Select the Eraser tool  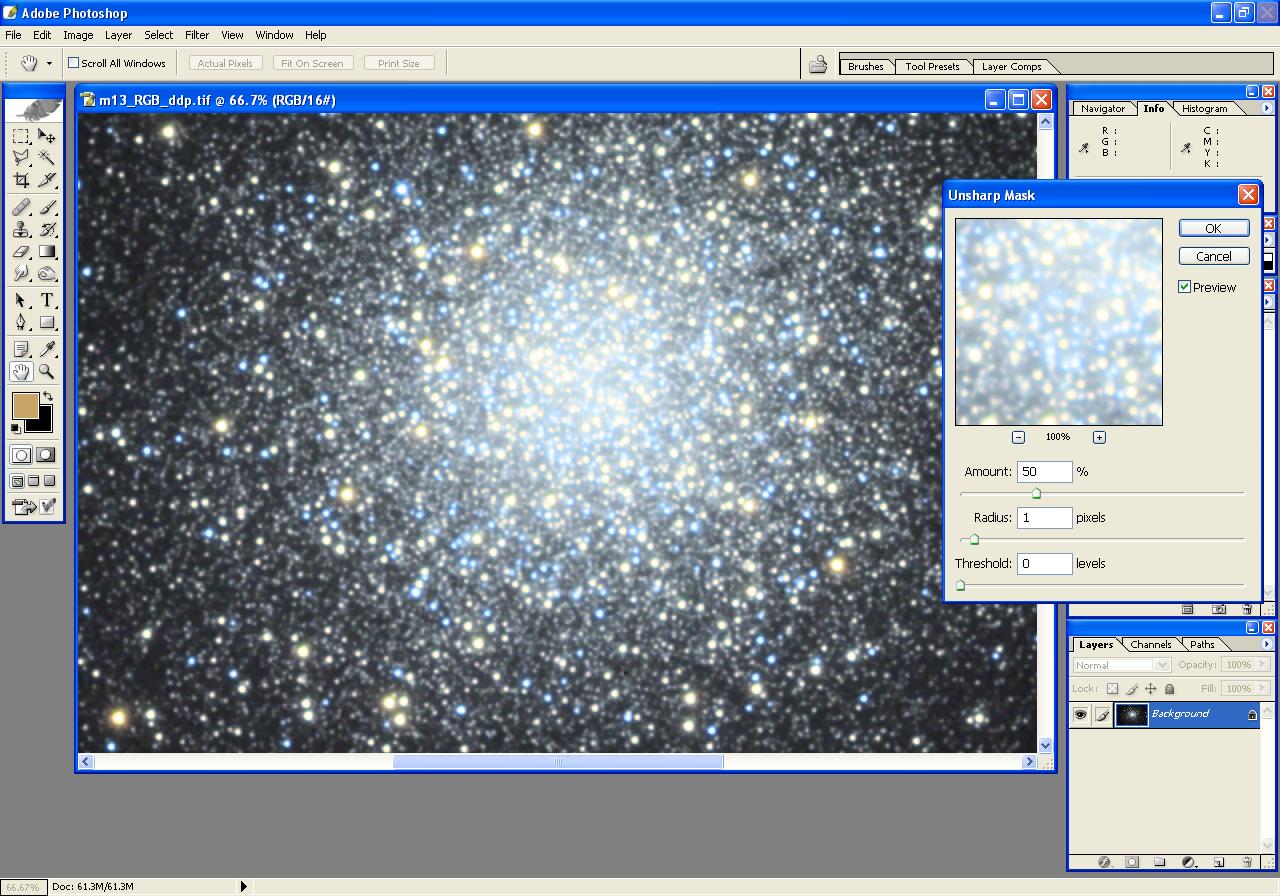click(21, 252)
